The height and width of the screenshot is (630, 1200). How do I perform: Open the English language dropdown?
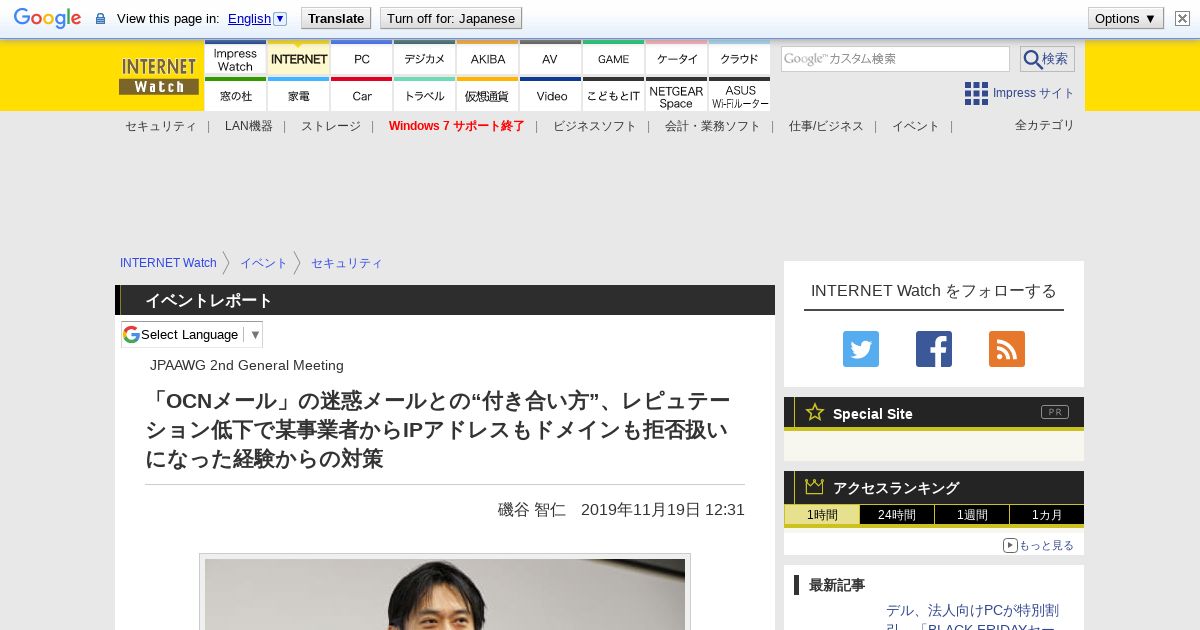coord(257,18)
